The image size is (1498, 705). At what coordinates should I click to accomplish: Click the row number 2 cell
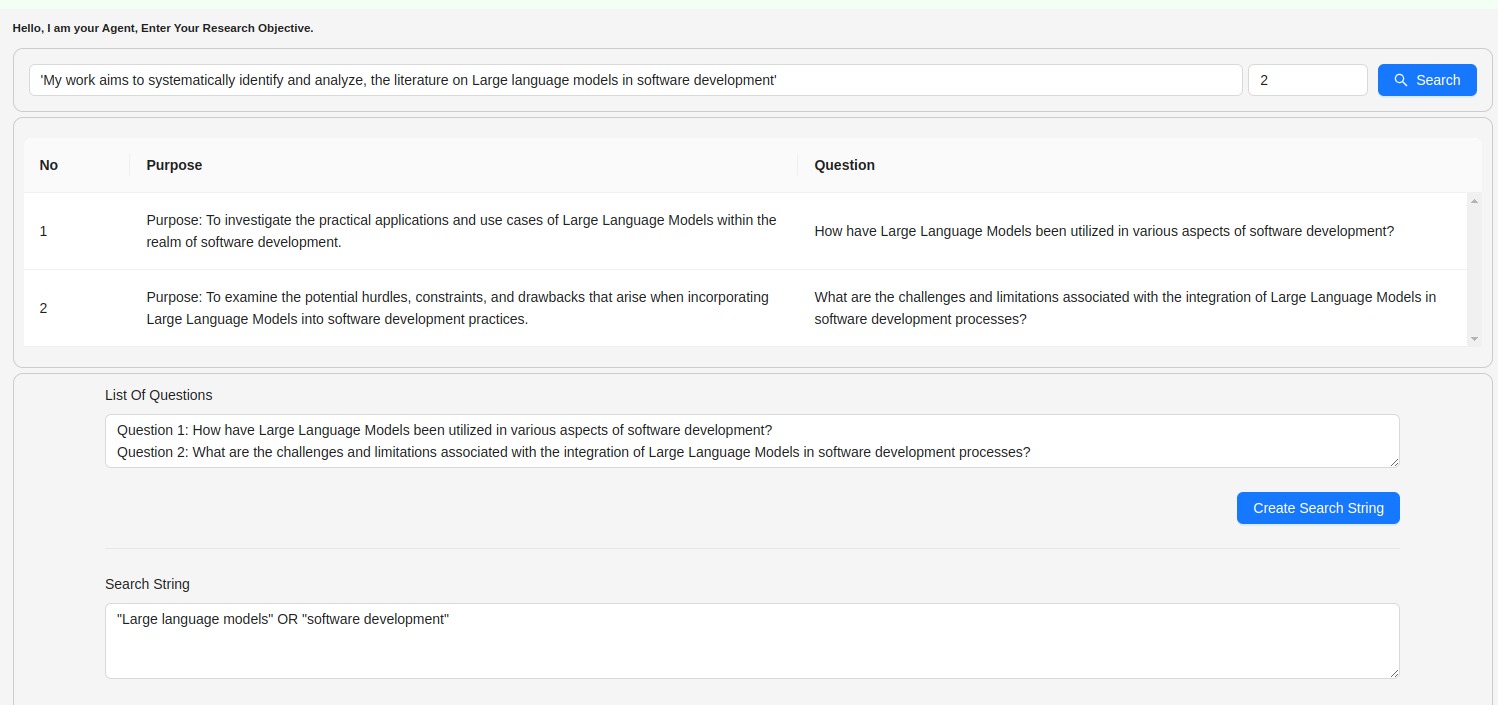[44, 308]
